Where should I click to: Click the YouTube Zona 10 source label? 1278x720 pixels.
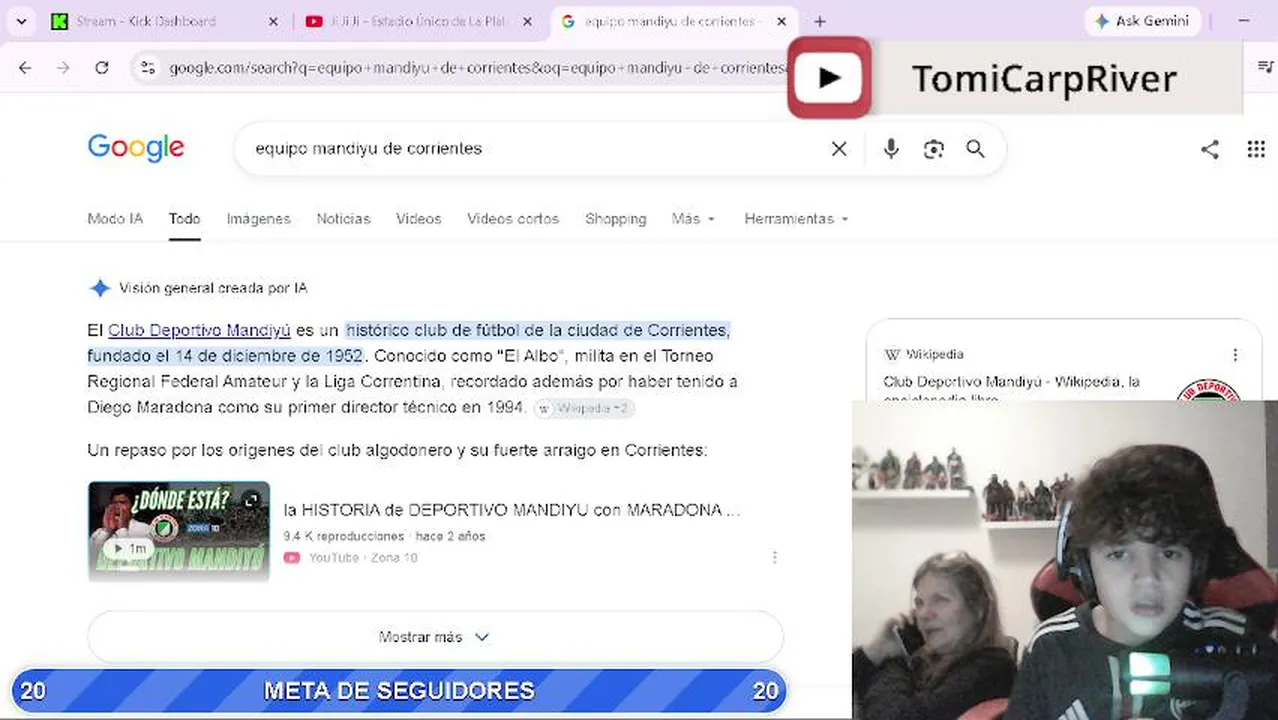[351, 557]
